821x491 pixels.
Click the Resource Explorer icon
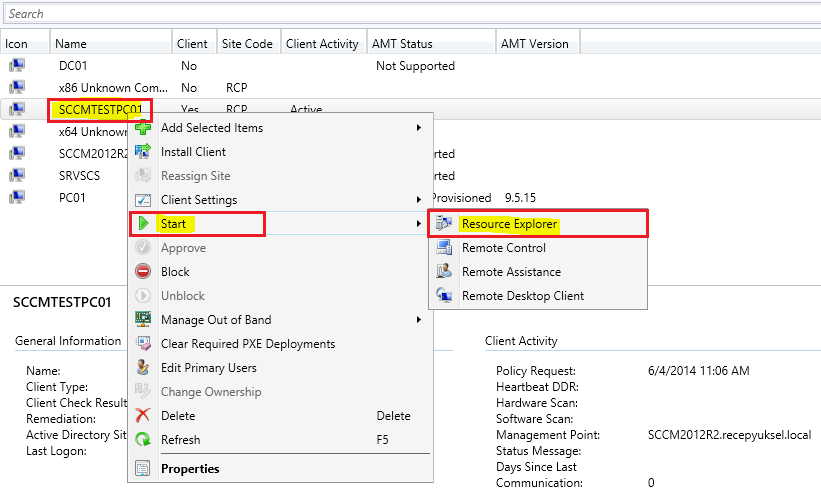coord(444,224)
